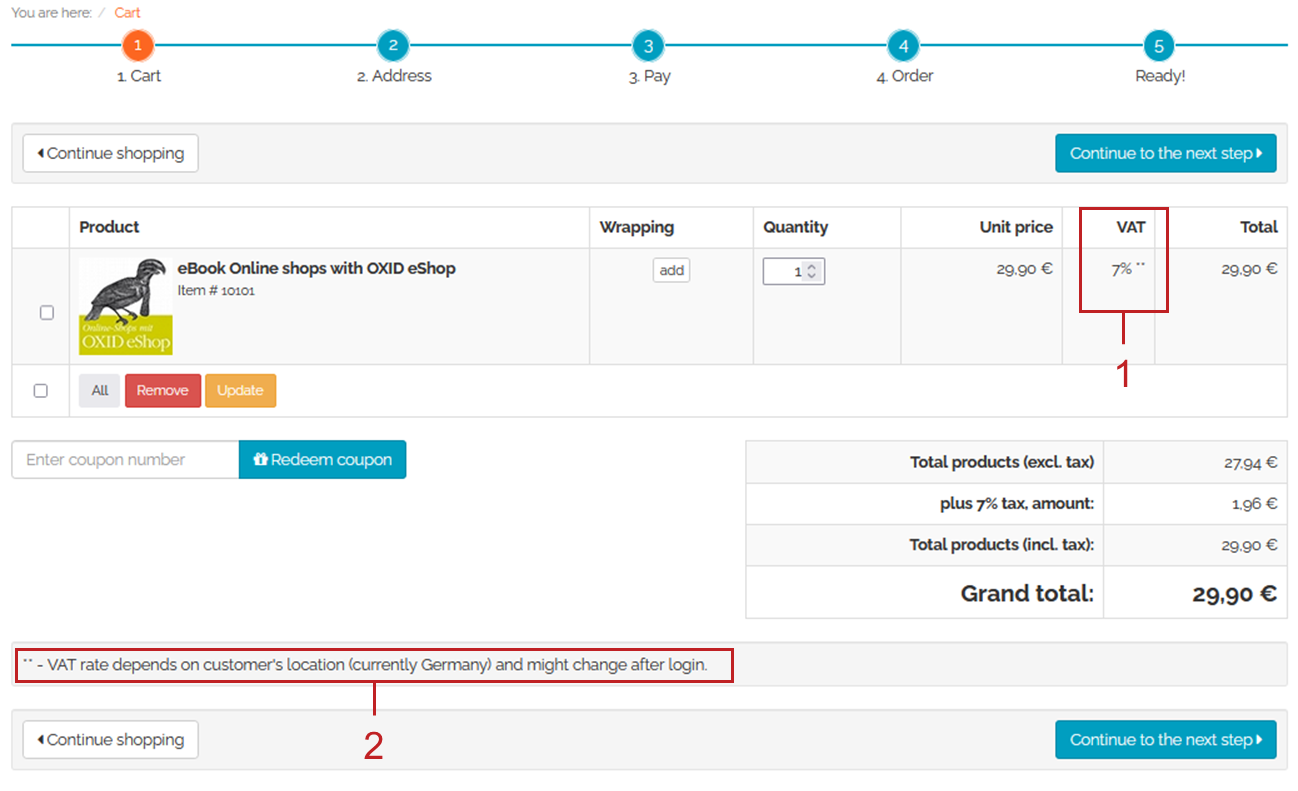Image resolution: width=1298 pixels, height=791 pixels.
Task: Remove selected items with the red Remove button
Action: 163,391
